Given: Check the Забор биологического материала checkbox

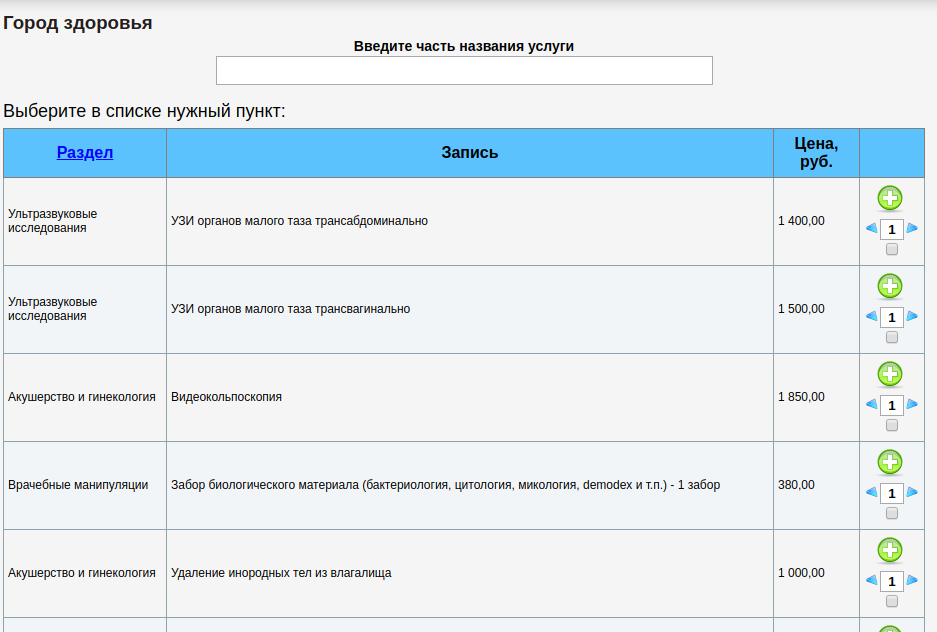Looking at the screenshot, I should pyautogui.click(x=892, y=514).
